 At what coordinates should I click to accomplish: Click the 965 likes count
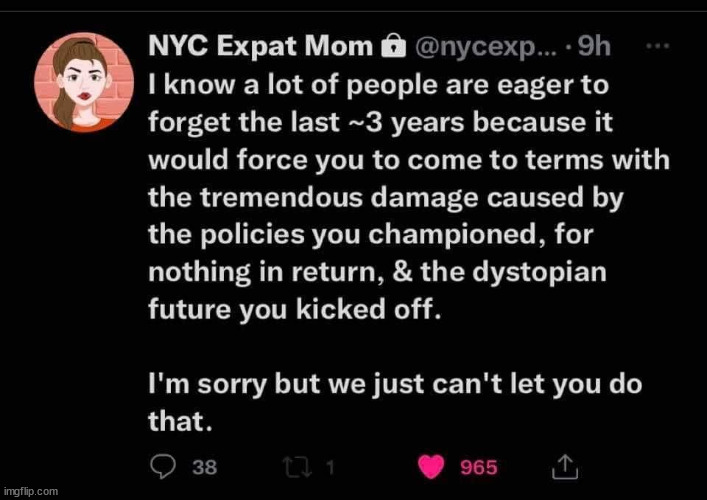click(x=479, y=468)
